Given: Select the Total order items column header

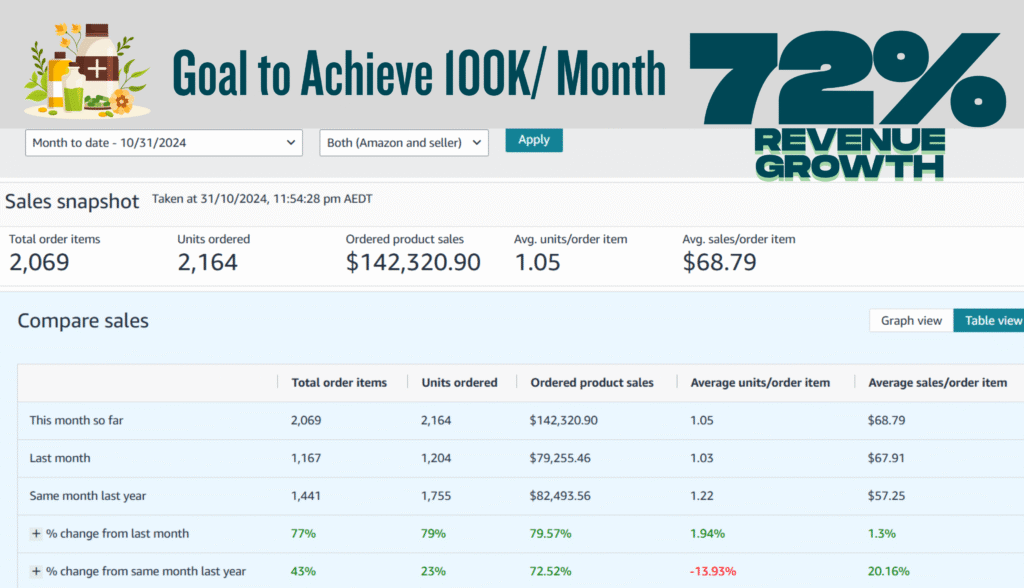Looking at the screenshot, I should [x=338, y=383].
